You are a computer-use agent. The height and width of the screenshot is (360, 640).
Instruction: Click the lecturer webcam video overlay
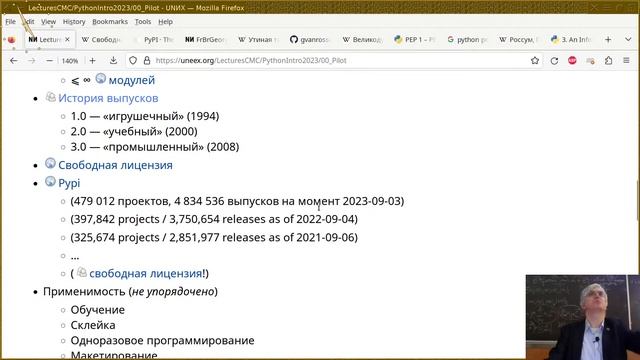582,317
